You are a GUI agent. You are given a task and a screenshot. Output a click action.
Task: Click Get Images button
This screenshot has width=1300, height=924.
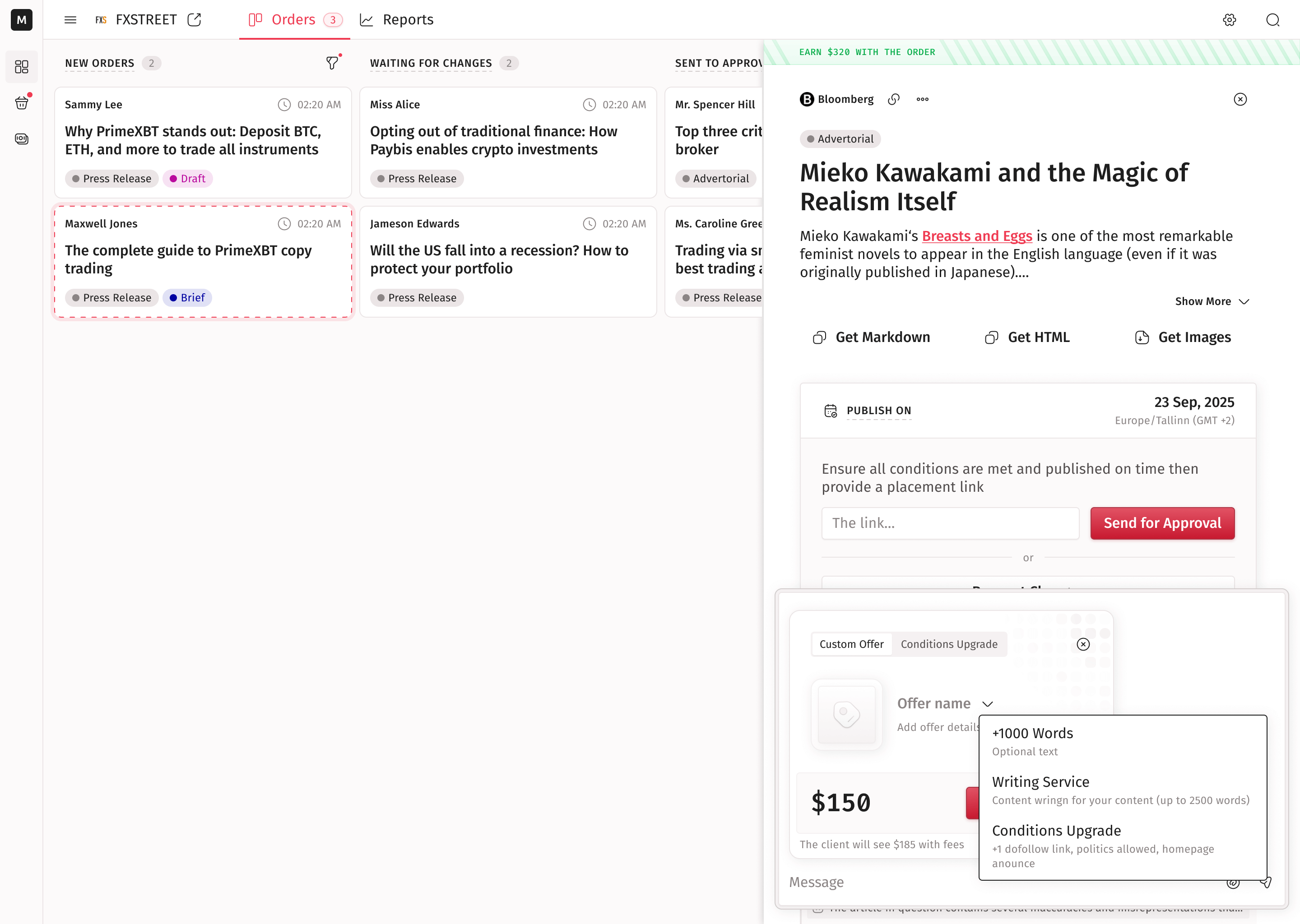[x=1183, y=337]
